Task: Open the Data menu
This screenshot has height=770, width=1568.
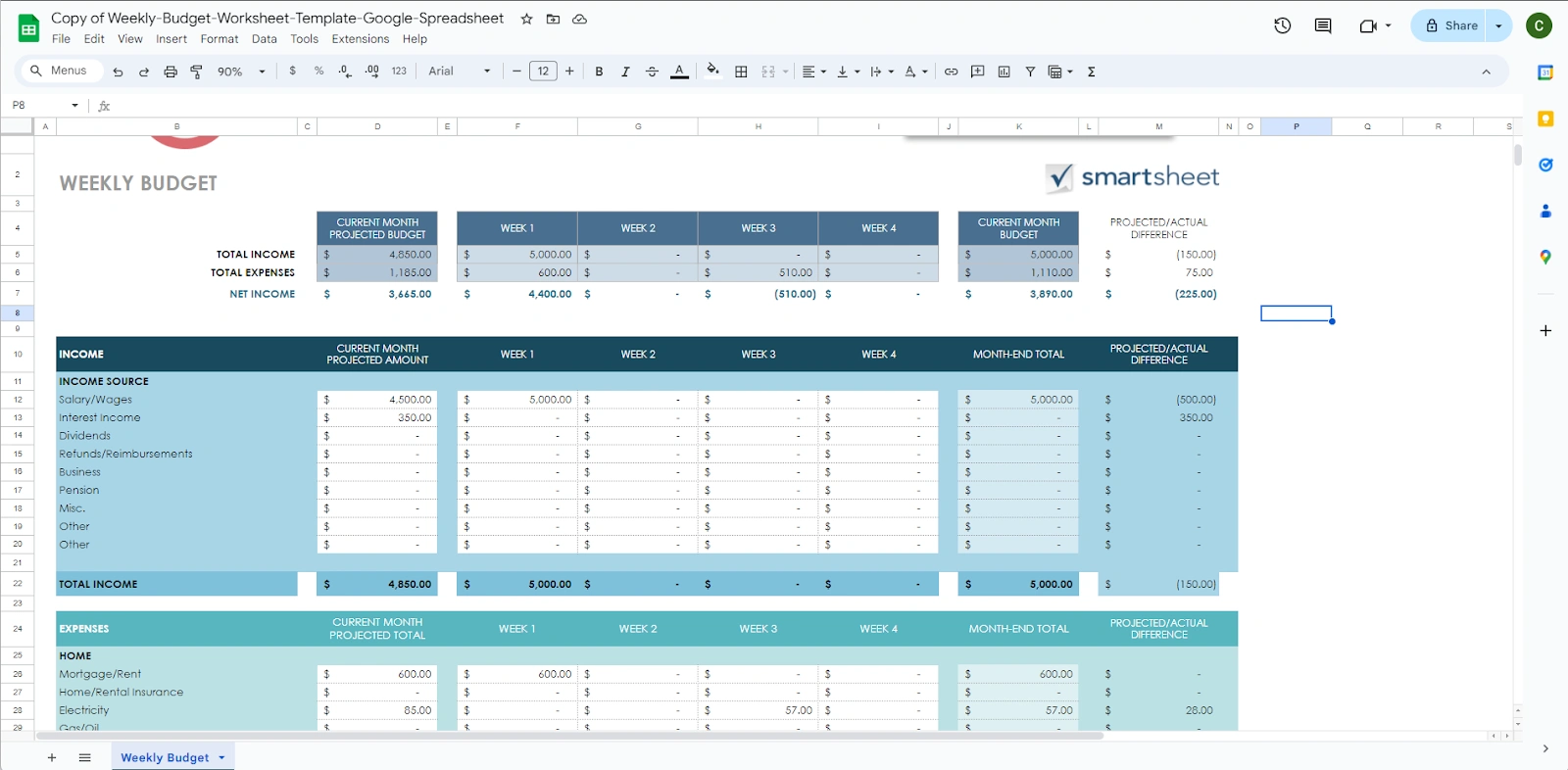Action: tap(265, 39)
